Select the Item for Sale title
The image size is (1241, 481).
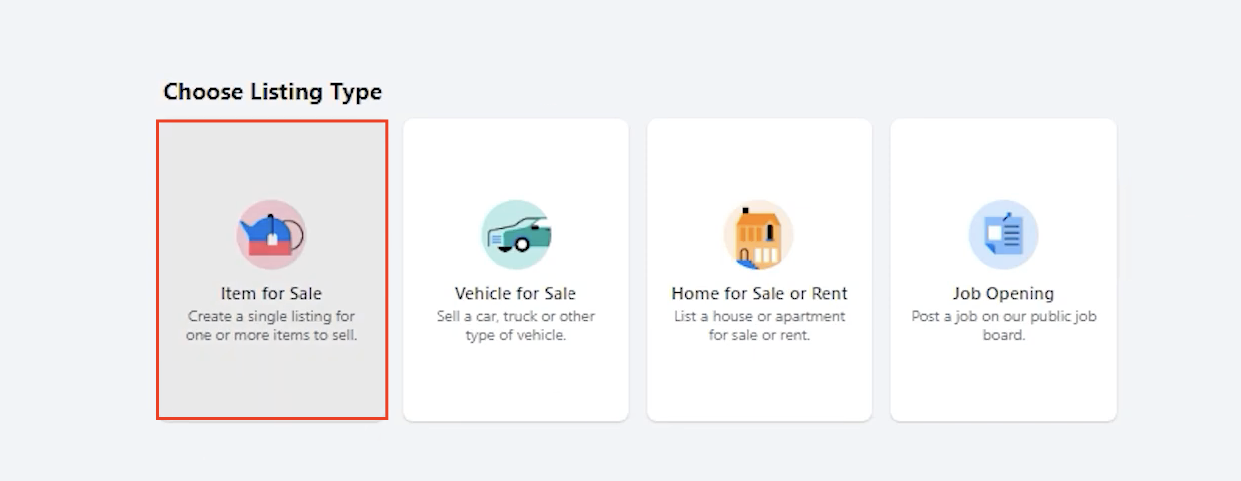pos(272,294)
